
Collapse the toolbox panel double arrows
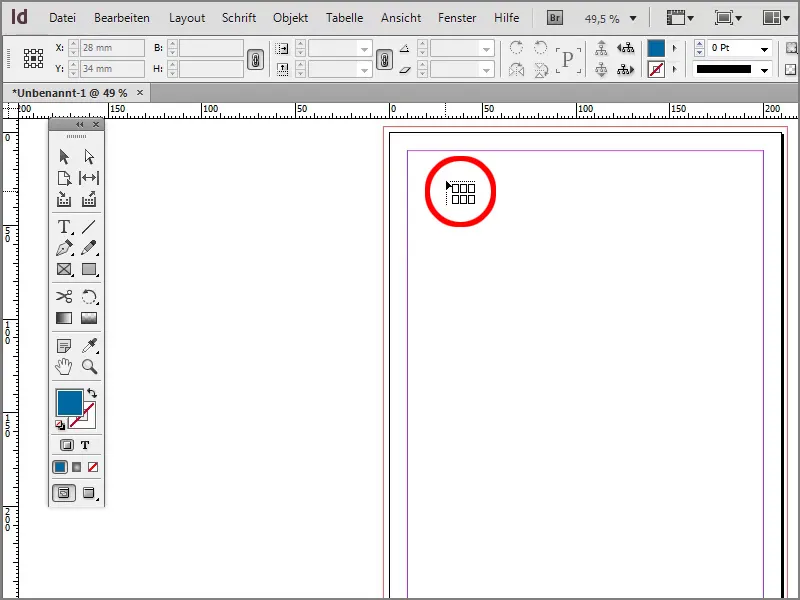coord(80,124)
